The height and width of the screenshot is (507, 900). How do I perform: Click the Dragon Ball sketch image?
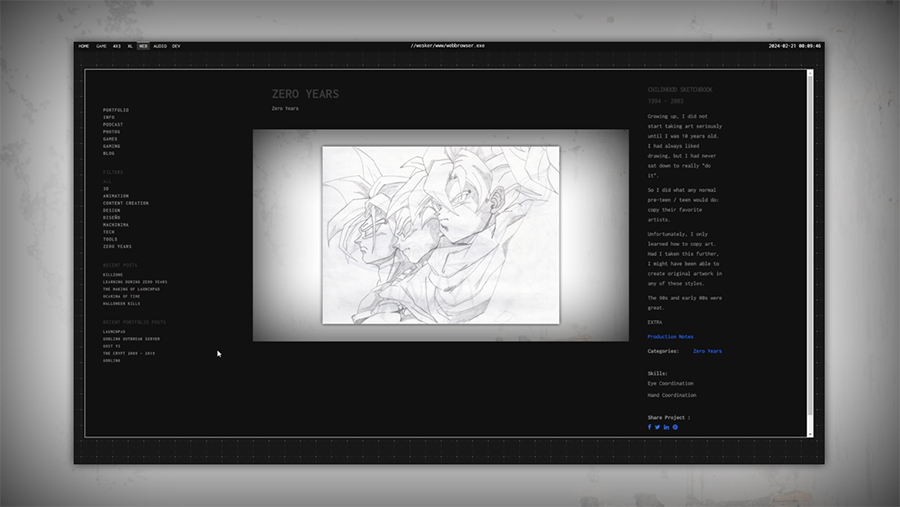click(x=441, y=235)
